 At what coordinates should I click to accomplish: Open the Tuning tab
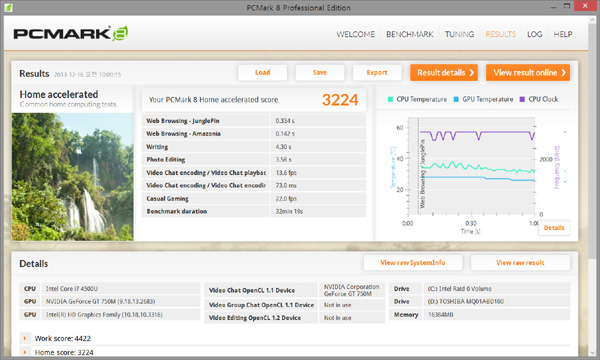[x=459, y=34]
